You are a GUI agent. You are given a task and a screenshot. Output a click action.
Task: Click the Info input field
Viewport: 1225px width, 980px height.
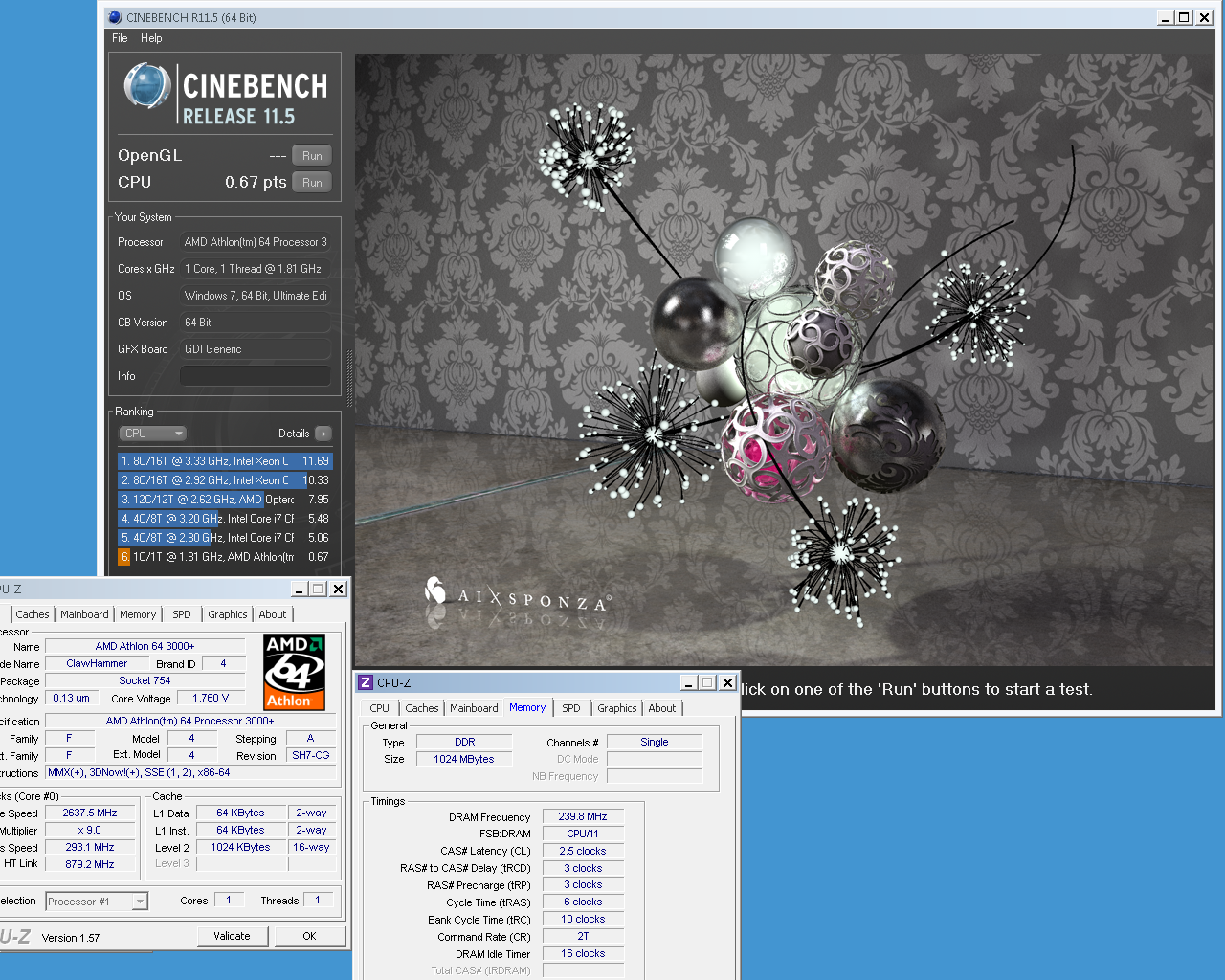coord(256,376)
